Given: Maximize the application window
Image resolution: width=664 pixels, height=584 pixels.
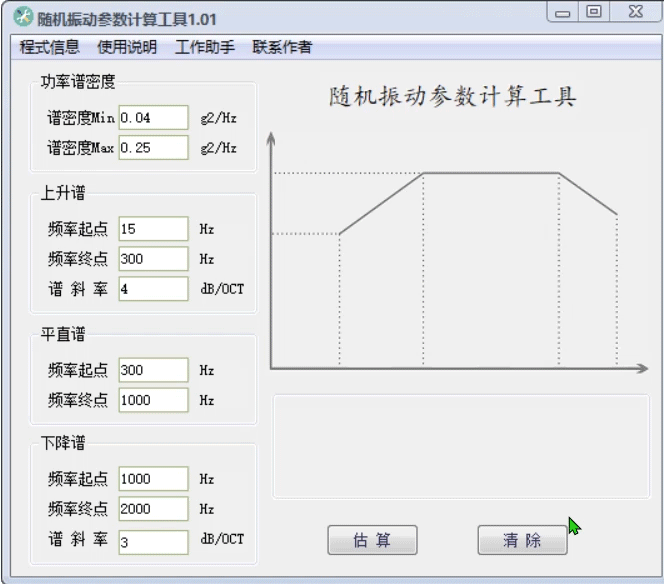Looking at the screenshot, I should [594, 12].
